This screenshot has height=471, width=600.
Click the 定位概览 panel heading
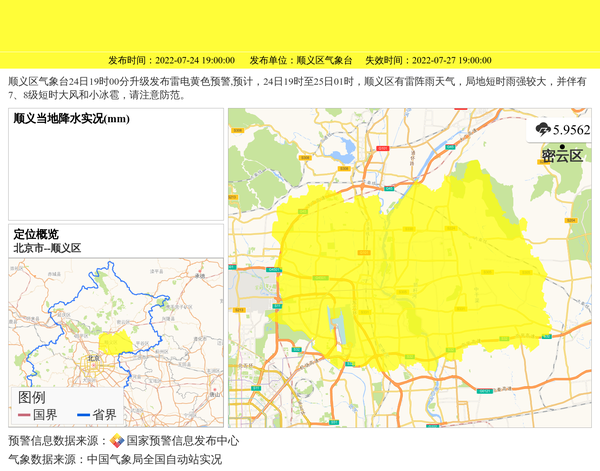tap(36, 234)
